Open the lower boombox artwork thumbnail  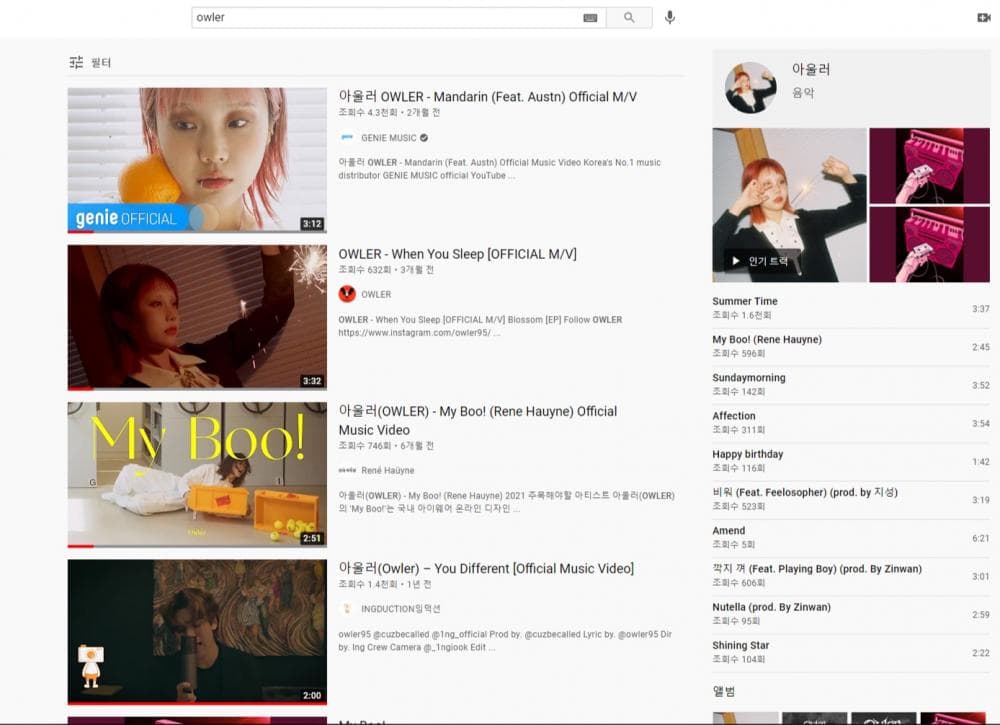929,244
